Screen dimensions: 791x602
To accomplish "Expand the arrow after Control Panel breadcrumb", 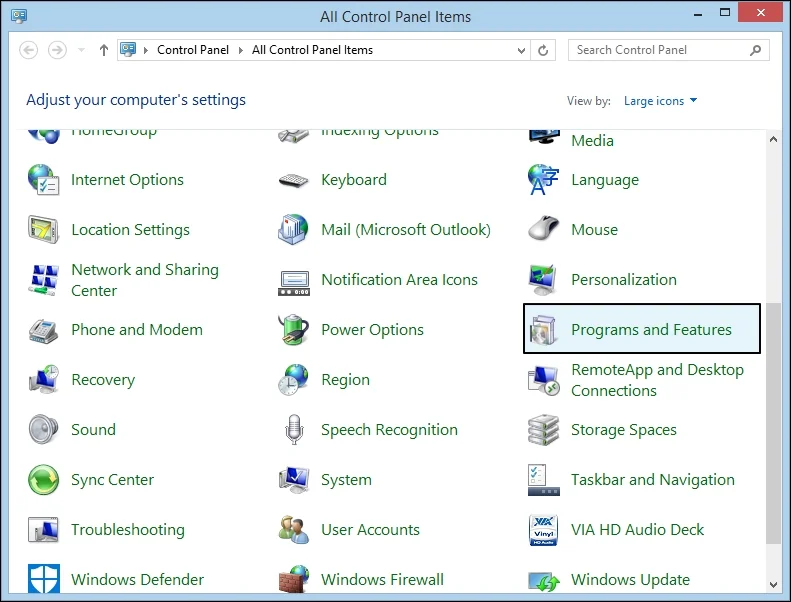I will [241, 50].
